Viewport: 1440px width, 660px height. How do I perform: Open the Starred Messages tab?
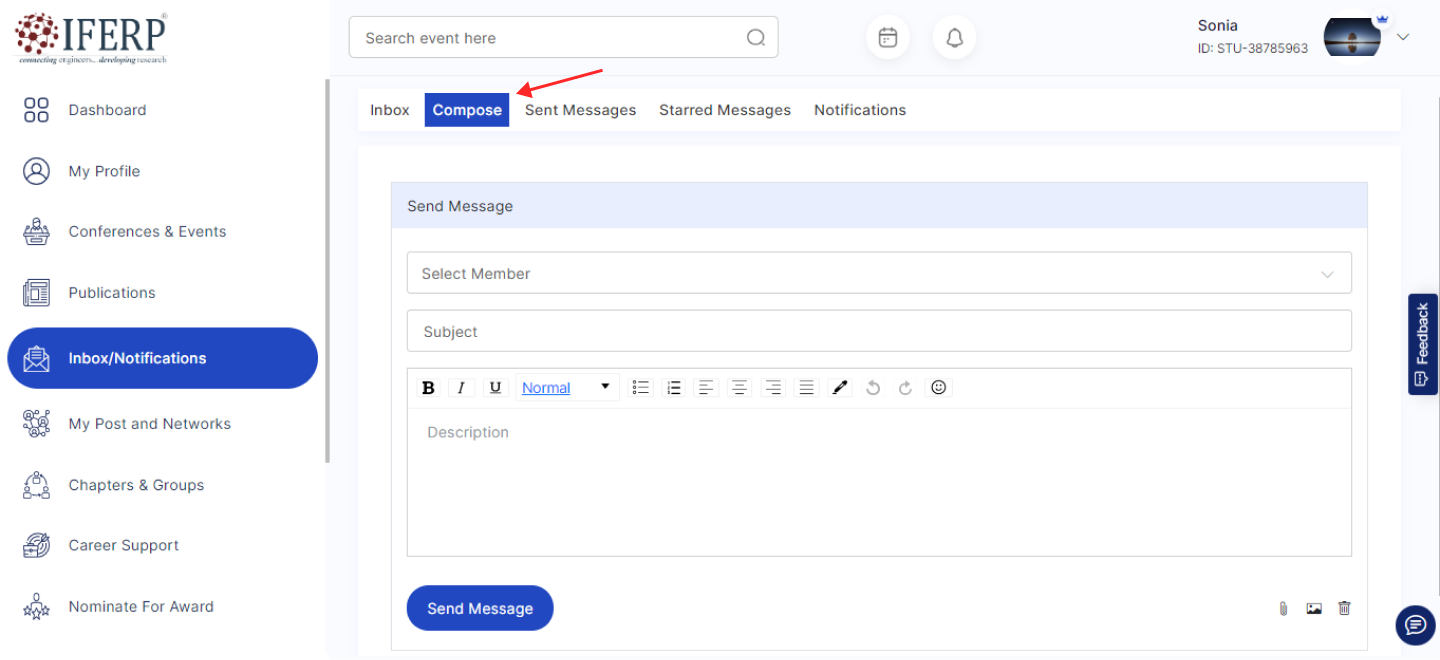point(724,110)
